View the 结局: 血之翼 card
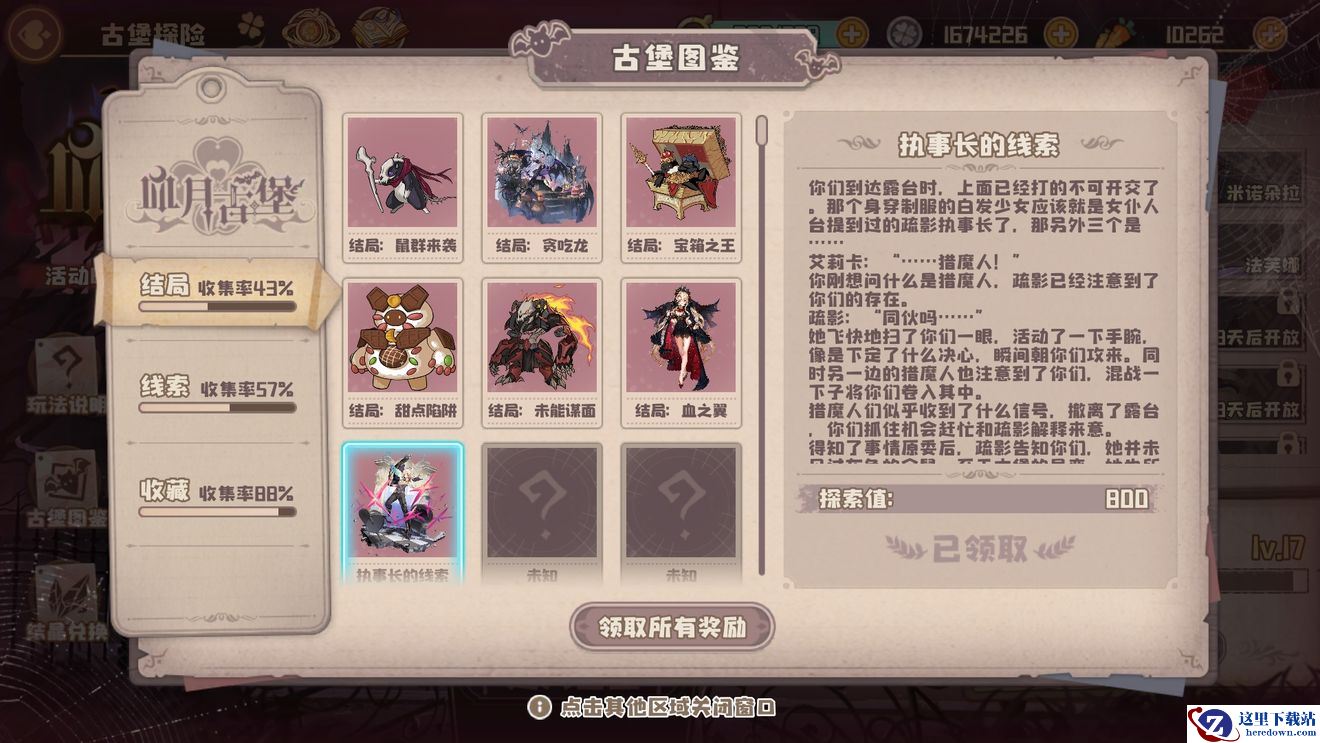Screen dimensions: 1320x743 tap(681, 351)
